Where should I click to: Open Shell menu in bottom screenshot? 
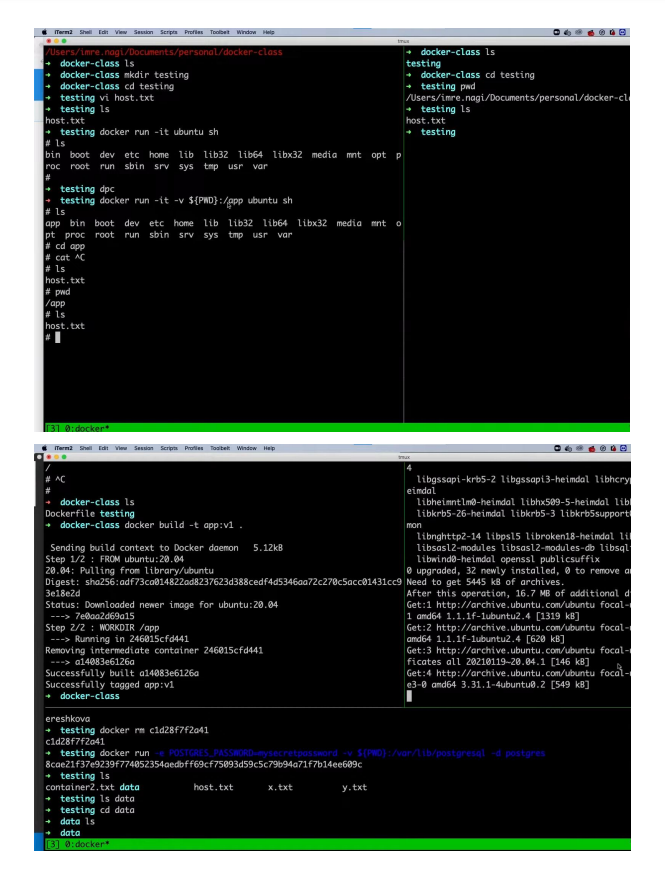pyautogui.click(x=86, y=448)
